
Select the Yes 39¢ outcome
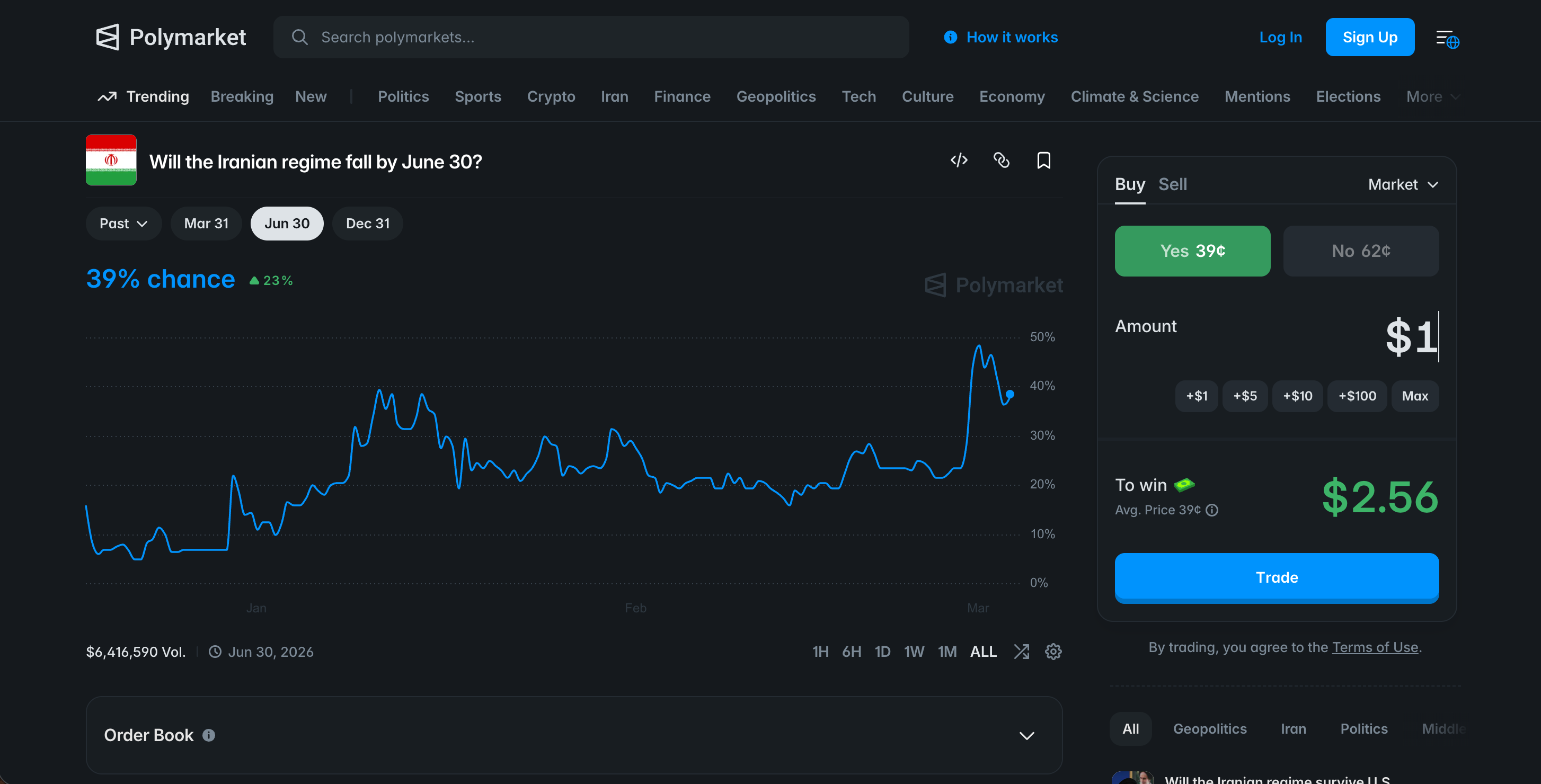[x=1192, y=251]
